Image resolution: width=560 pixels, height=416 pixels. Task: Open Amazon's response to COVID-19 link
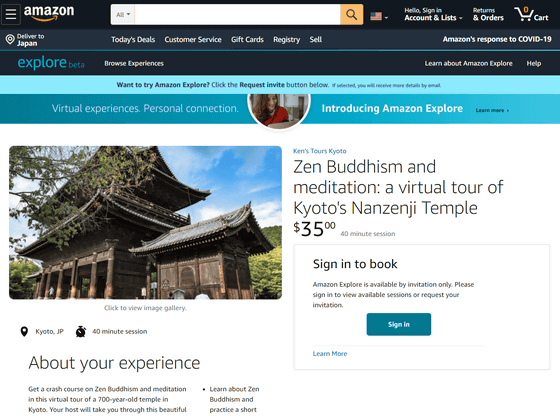tap(497, 39)
